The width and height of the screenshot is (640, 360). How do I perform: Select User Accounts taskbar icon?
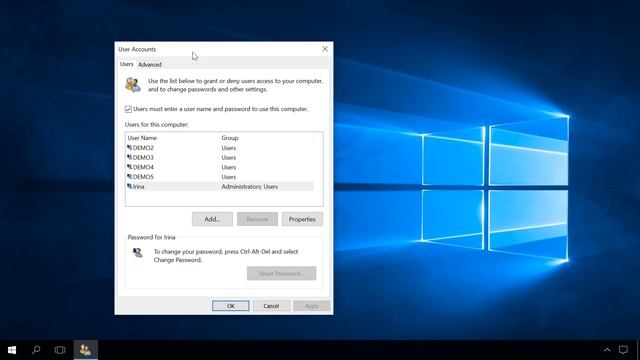click(x=85, y=350)
